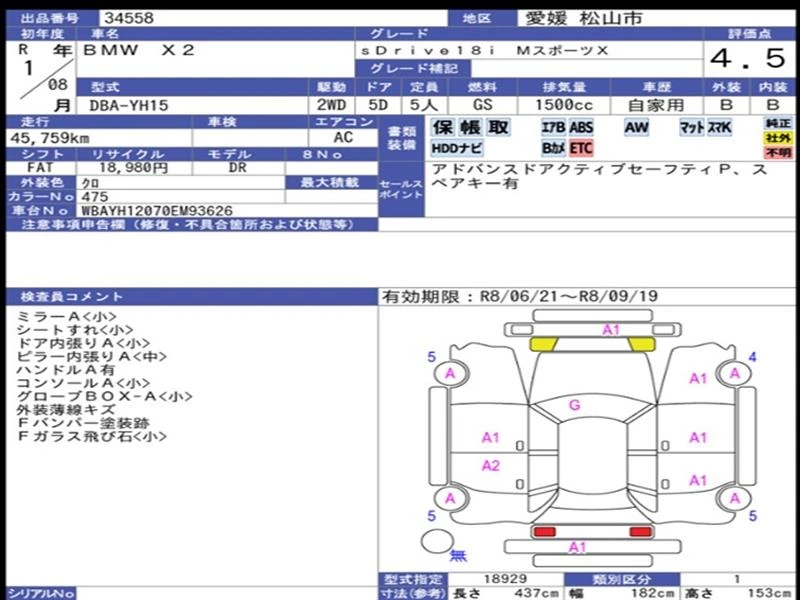Click the shift type FAT
Viewport: 800px width, 600px height.
[x=40, y=167]
